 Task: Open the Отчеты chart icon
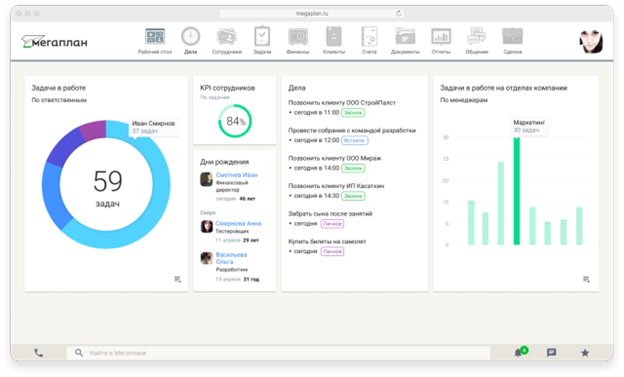[x=441, y=37]
